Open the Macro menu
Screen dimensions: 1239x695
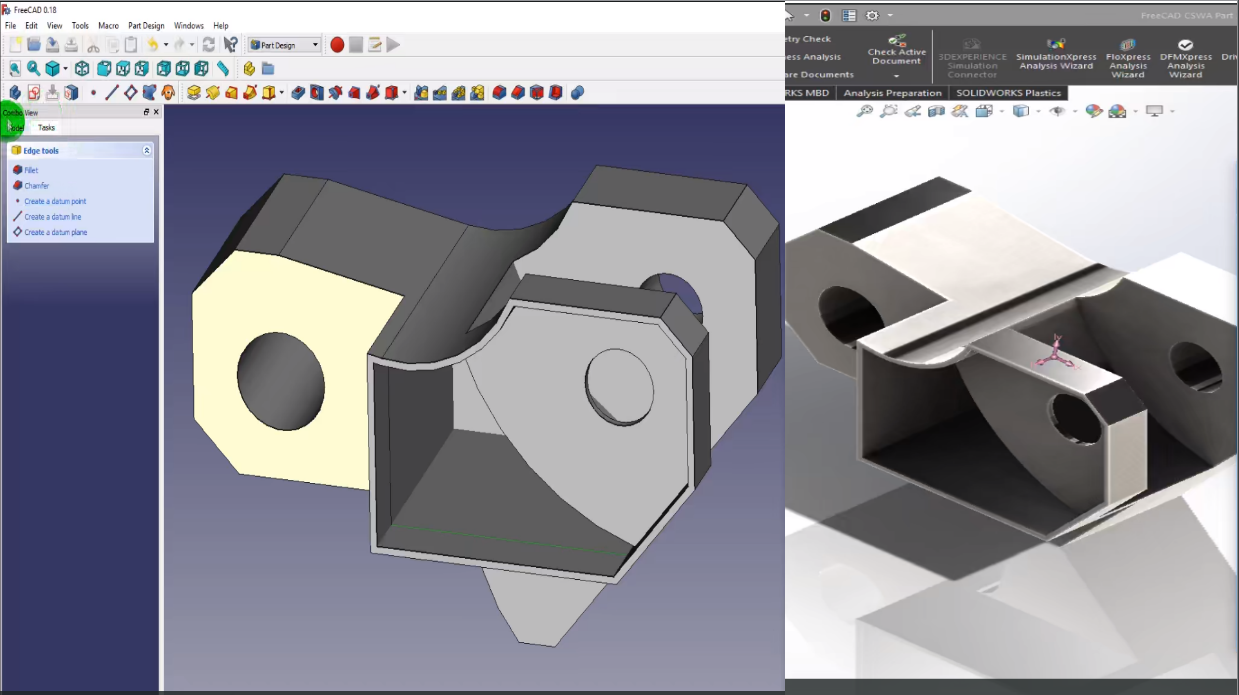(108, 26)
